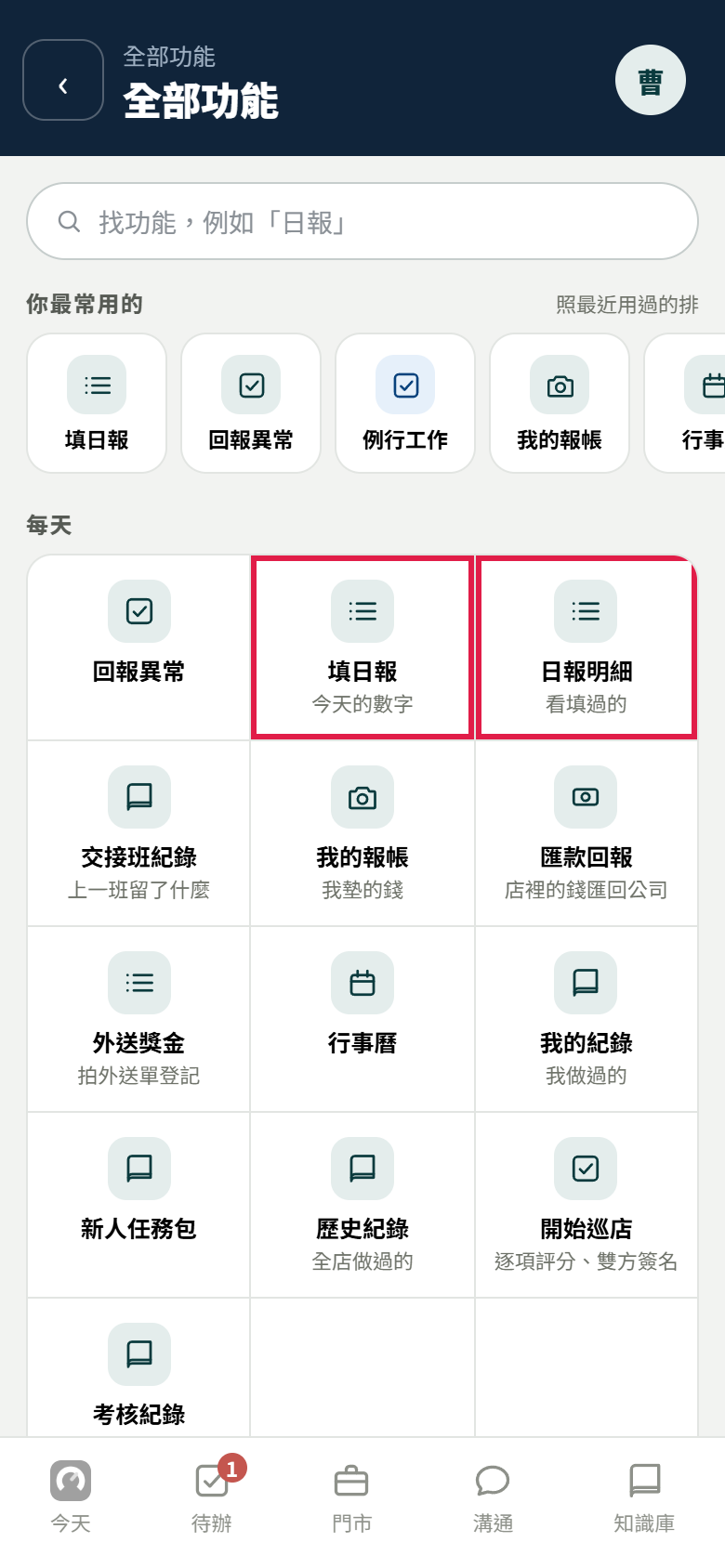Switch to 溝通 bottom tab

tap(493, 1497)
